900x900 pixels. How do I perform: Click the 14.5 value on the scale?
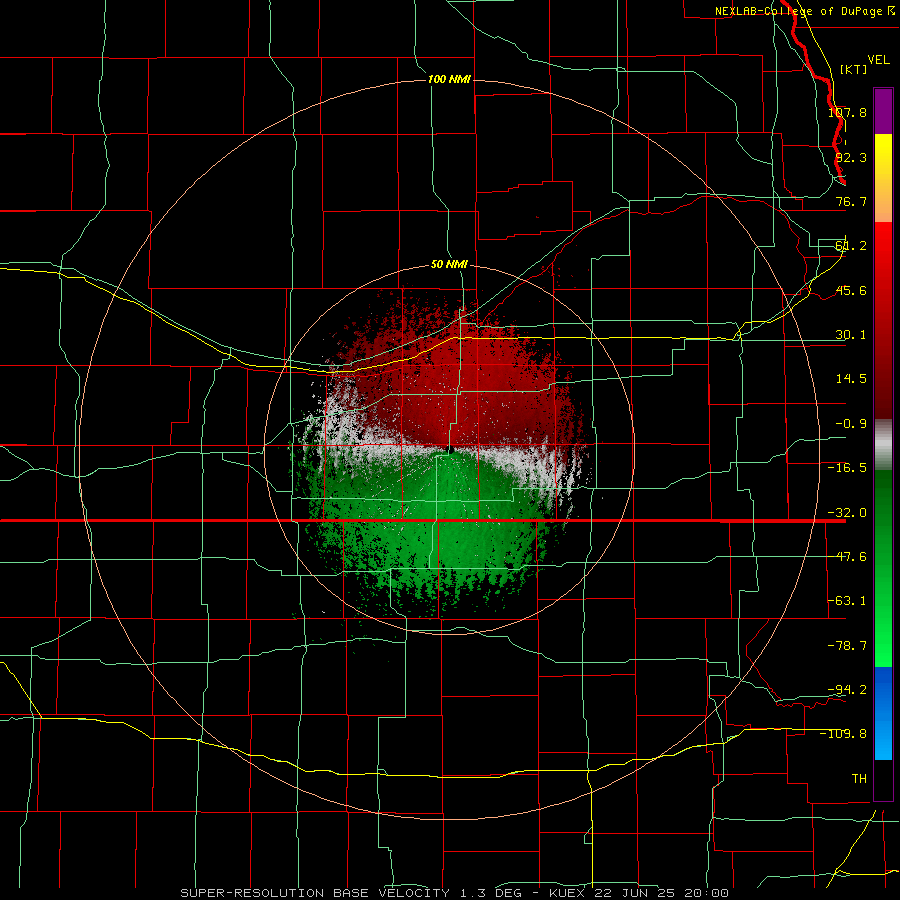coord(851,379)
